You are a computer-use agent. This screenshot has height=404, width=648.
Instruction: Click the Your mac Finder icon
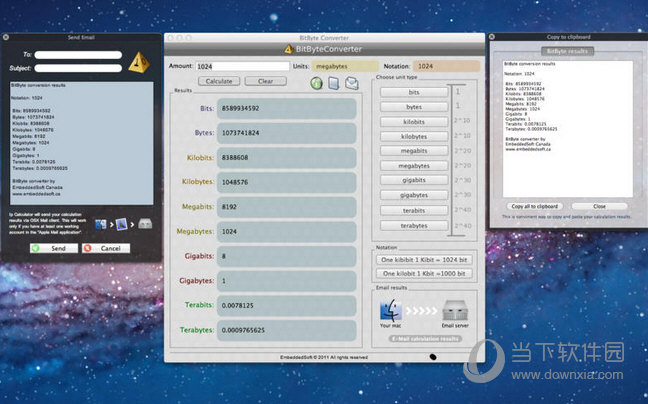coord(390,311)
